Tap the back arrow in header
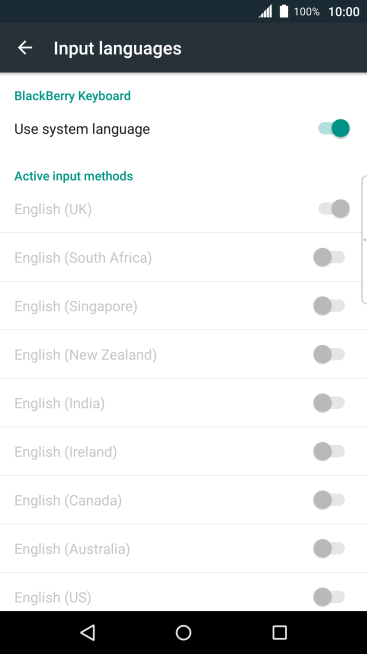367x654 pixels. (25, 48)
